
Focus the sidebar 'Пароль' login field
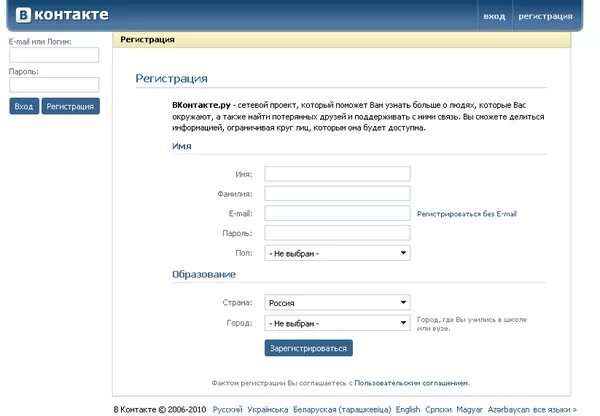point(54,85)
